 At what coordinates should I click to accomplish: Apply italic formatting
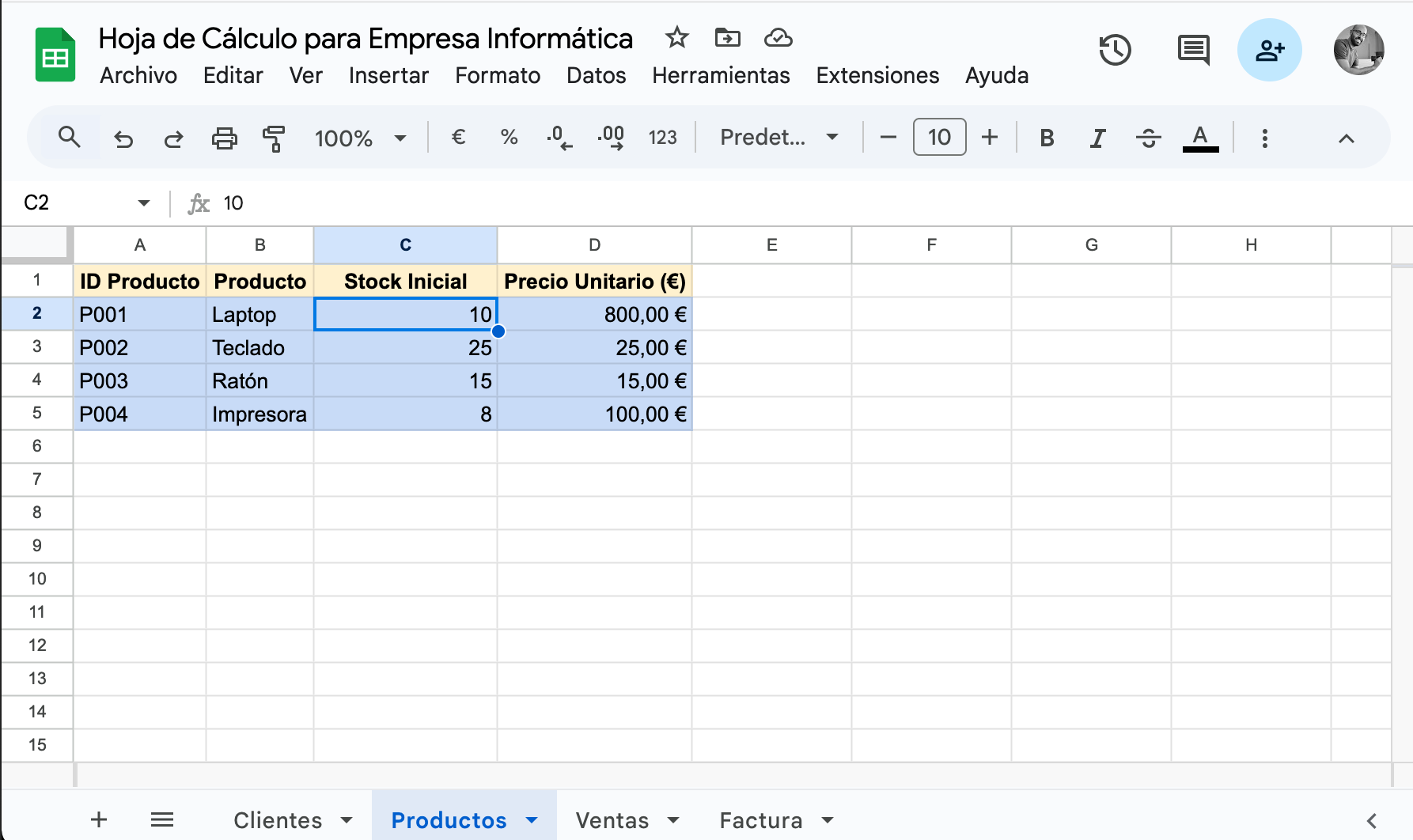[1097, 137]
